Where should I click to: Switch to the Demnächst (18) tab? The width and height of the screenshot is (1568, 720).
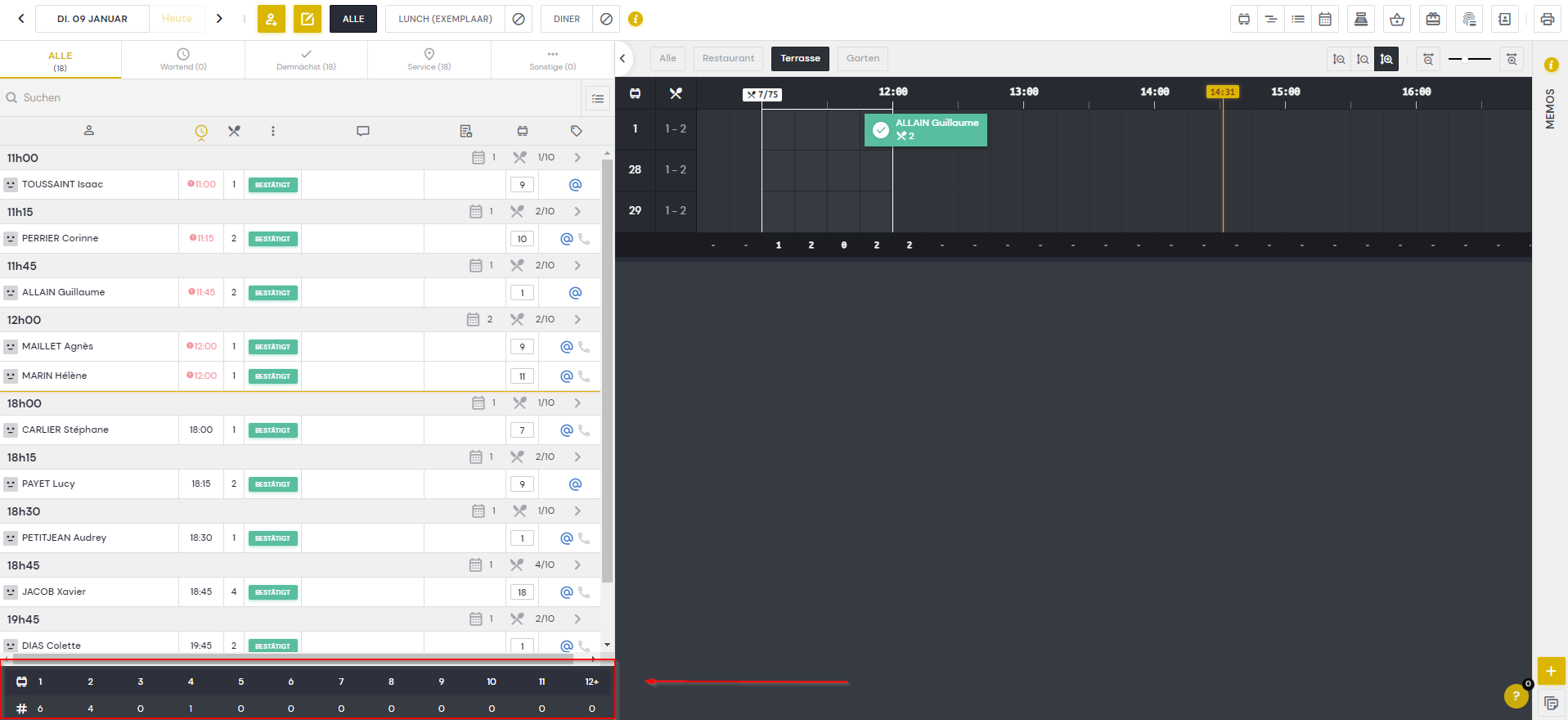coord(306,61)
